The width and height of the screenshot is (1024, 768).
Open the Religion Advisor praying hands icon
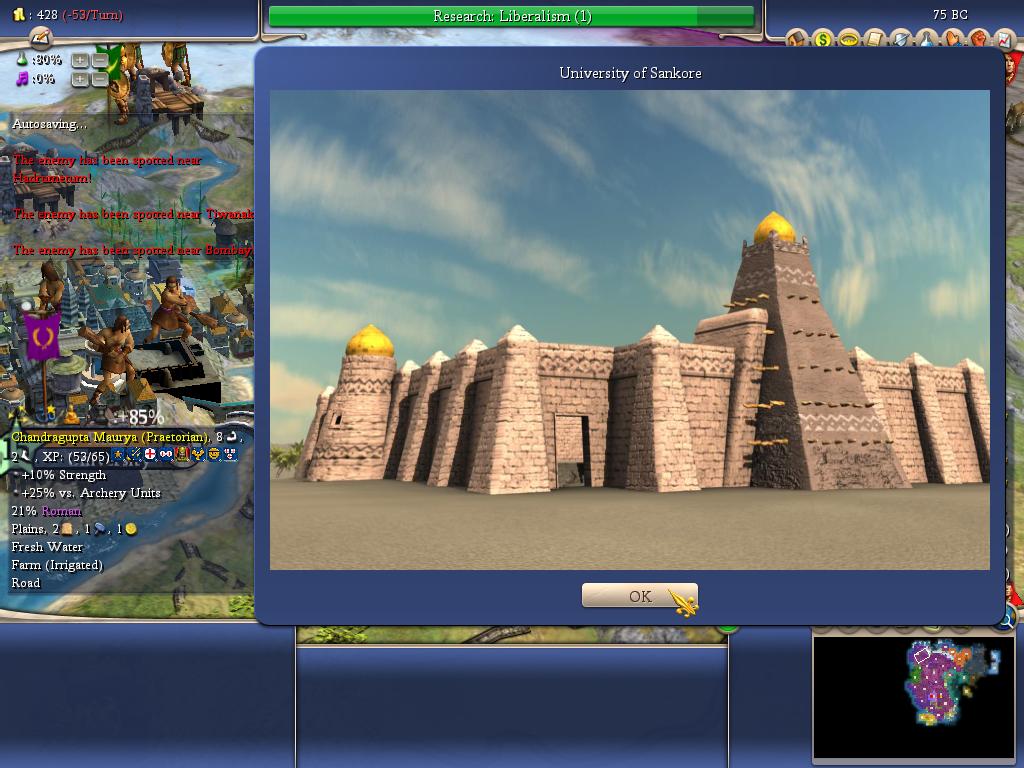point(952,40)
